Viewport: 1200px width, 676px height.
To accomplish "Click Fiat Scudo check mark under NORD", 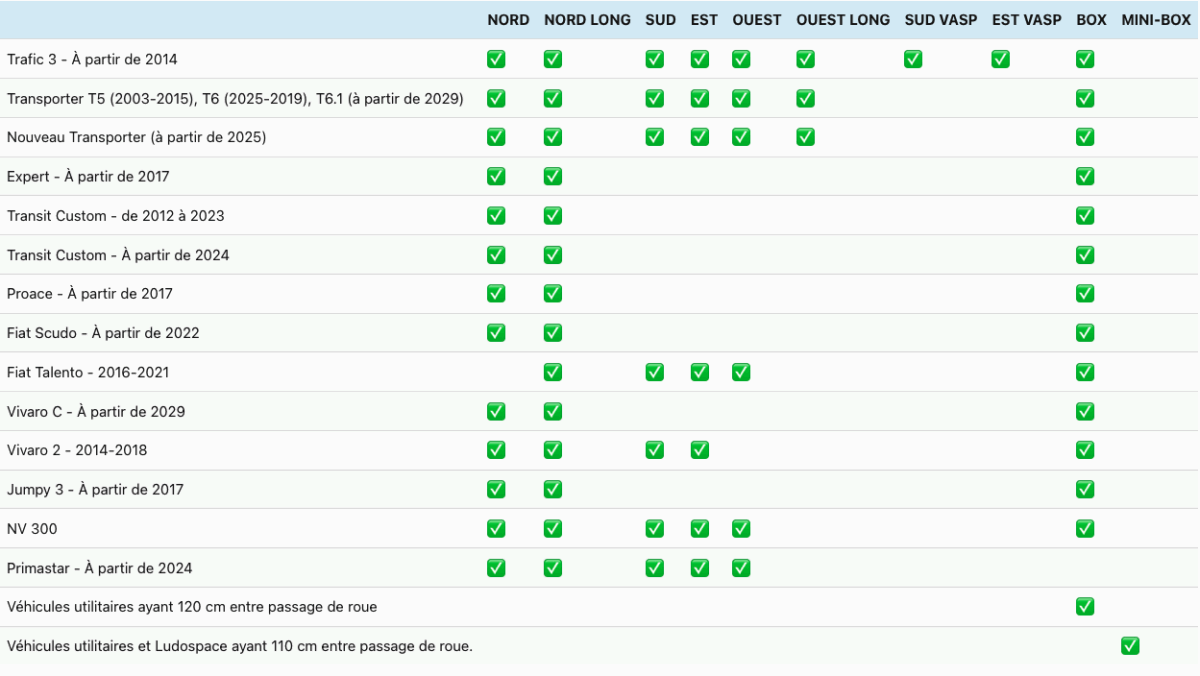I will [496, 333].
